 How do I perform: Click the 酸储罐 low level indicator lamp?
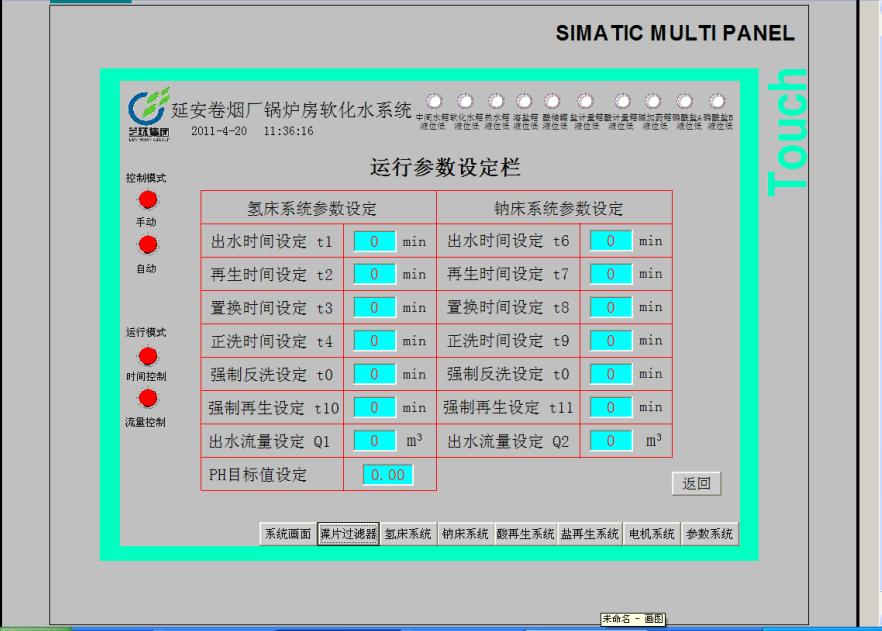point(553,101)
